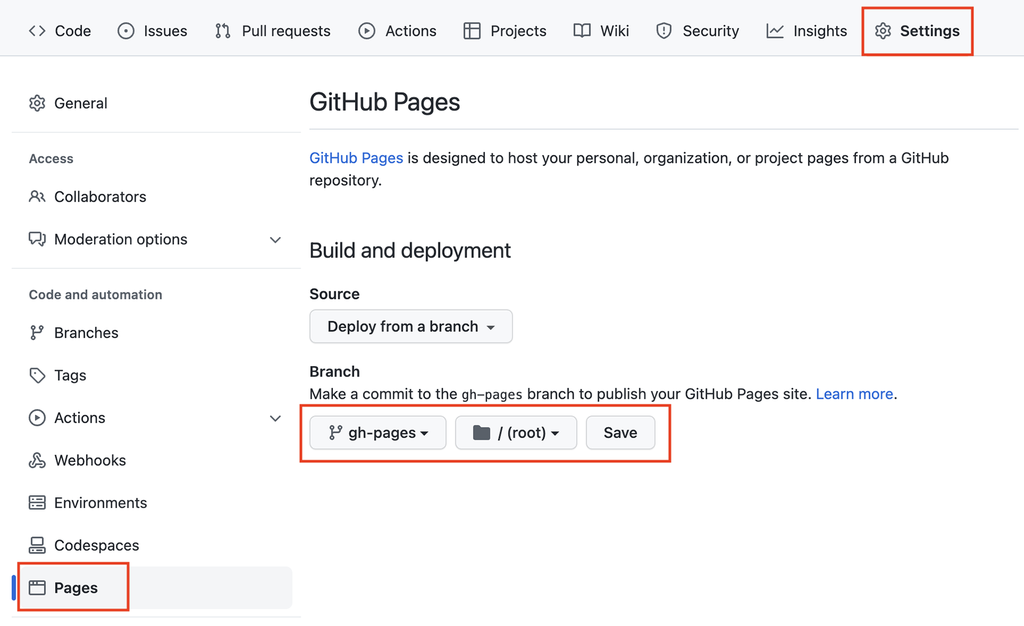Click the Issues icon in the top navigation
This screenshot has width=1024, height=626.
(x=126, y=30)
